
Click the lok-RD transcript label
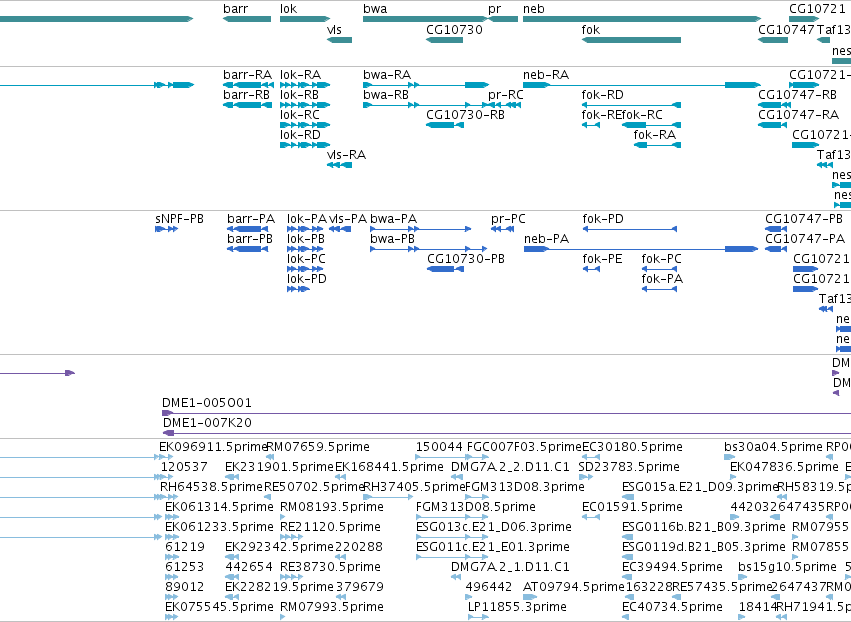tap(301, 135)
